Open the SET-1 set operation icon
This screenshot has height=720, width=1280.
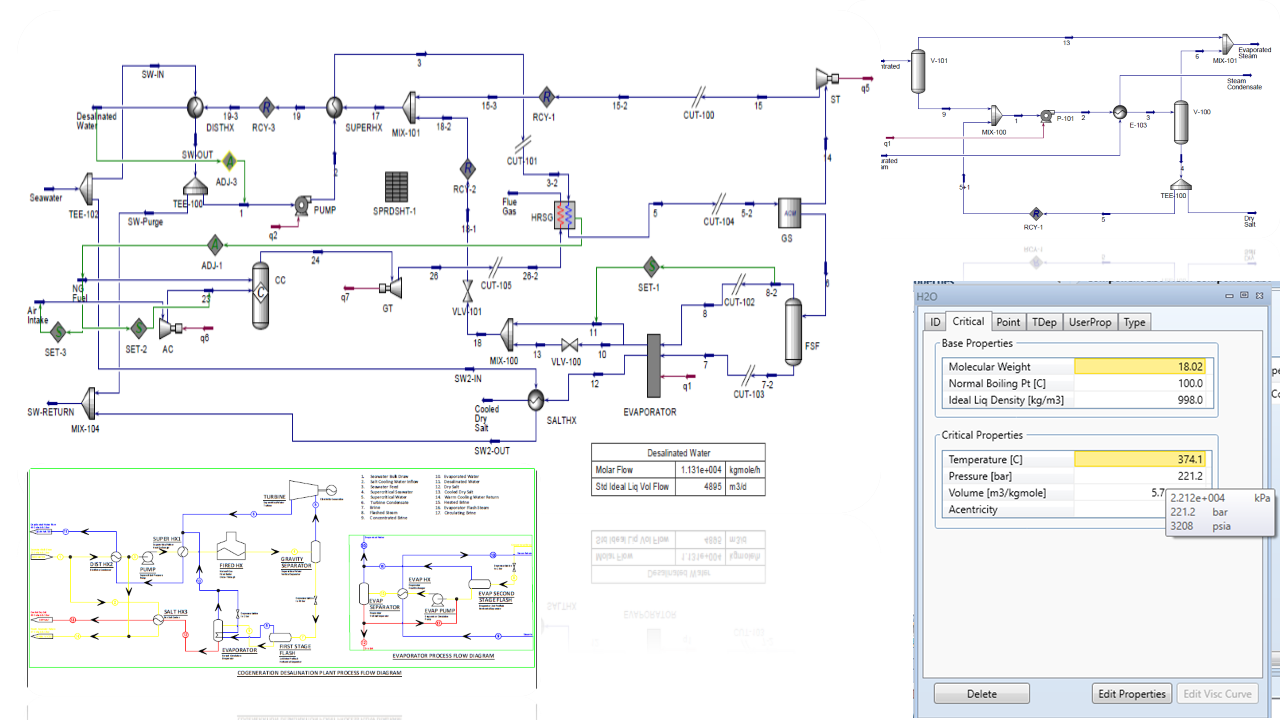[x=650, y=266]
